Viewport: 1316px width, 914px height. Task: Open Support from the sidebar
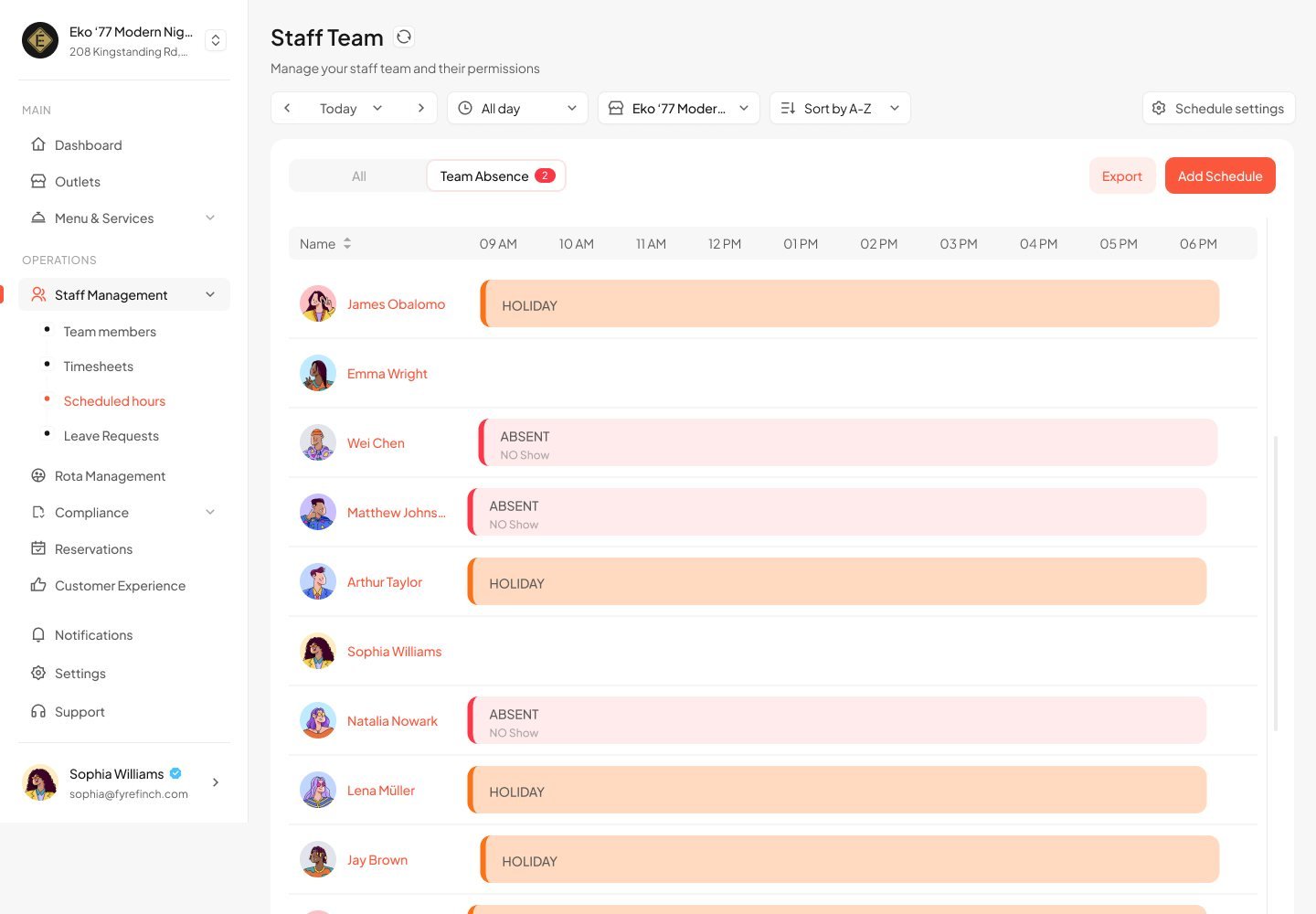pos(124,711)
